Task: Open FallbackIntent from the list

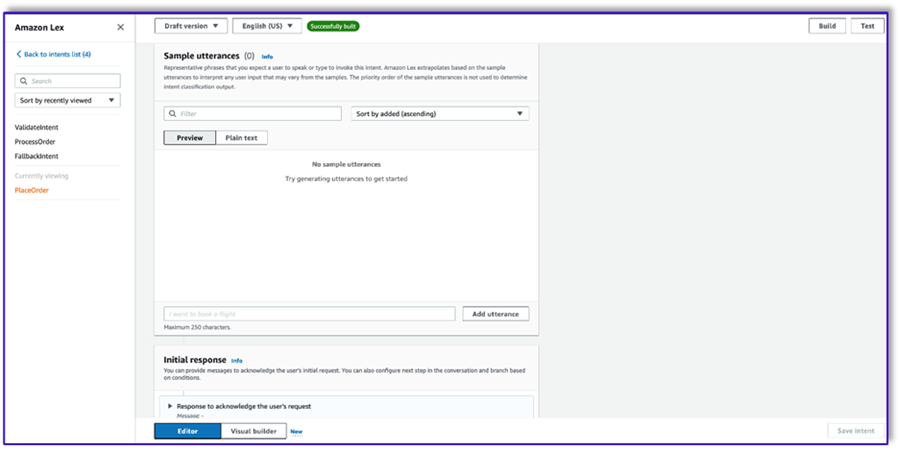Action: pos(37,156)
